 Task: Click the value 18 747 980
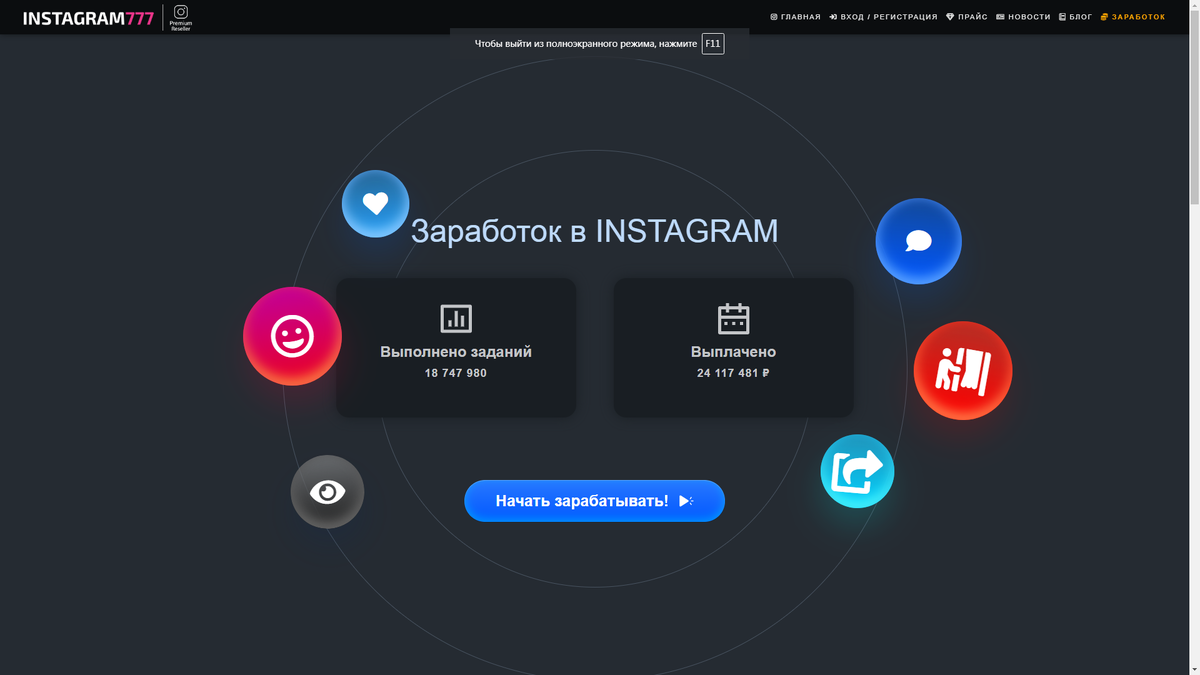coord(456,373)
